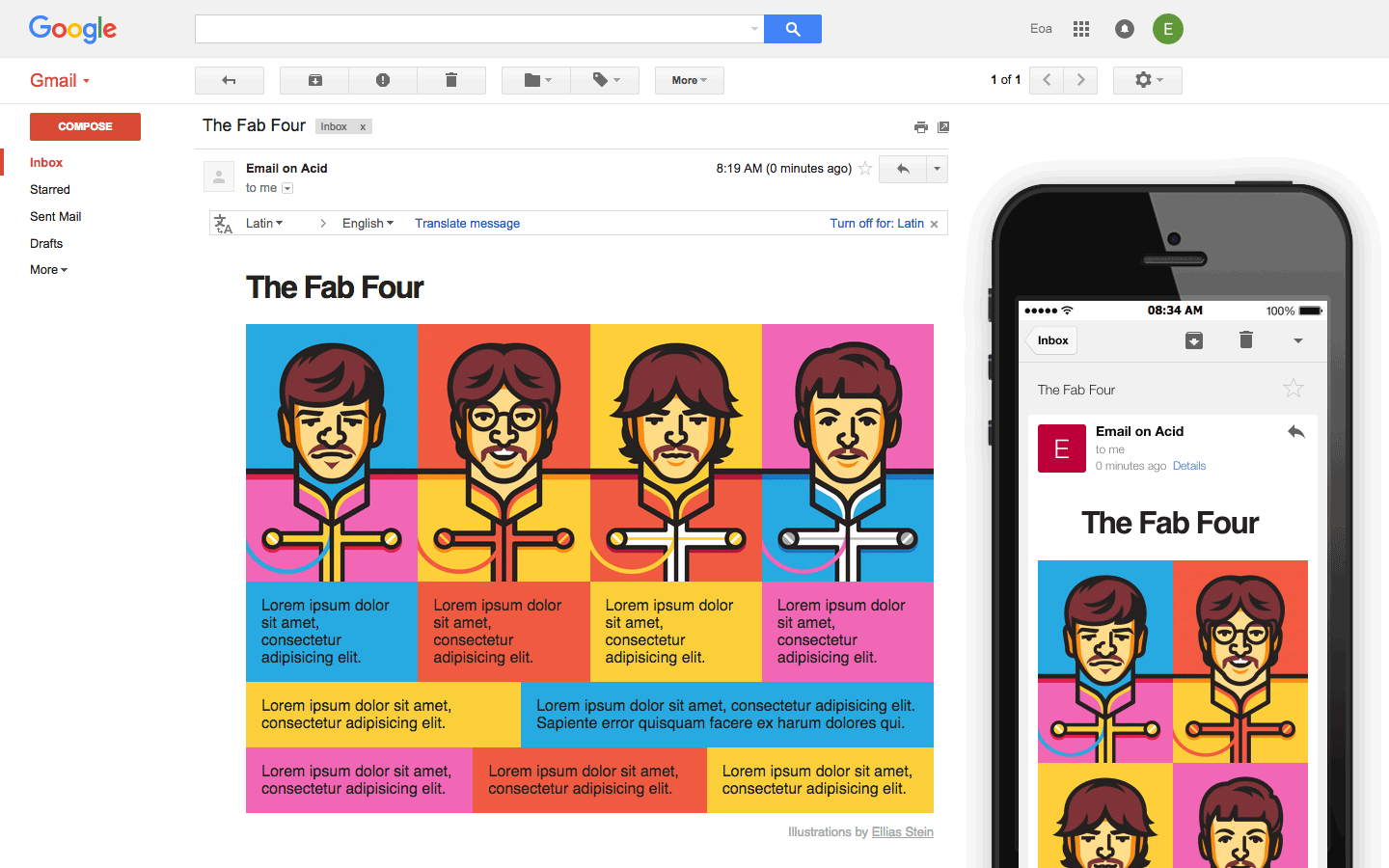Show search options dropdown arrow

[x=754, y=29]
